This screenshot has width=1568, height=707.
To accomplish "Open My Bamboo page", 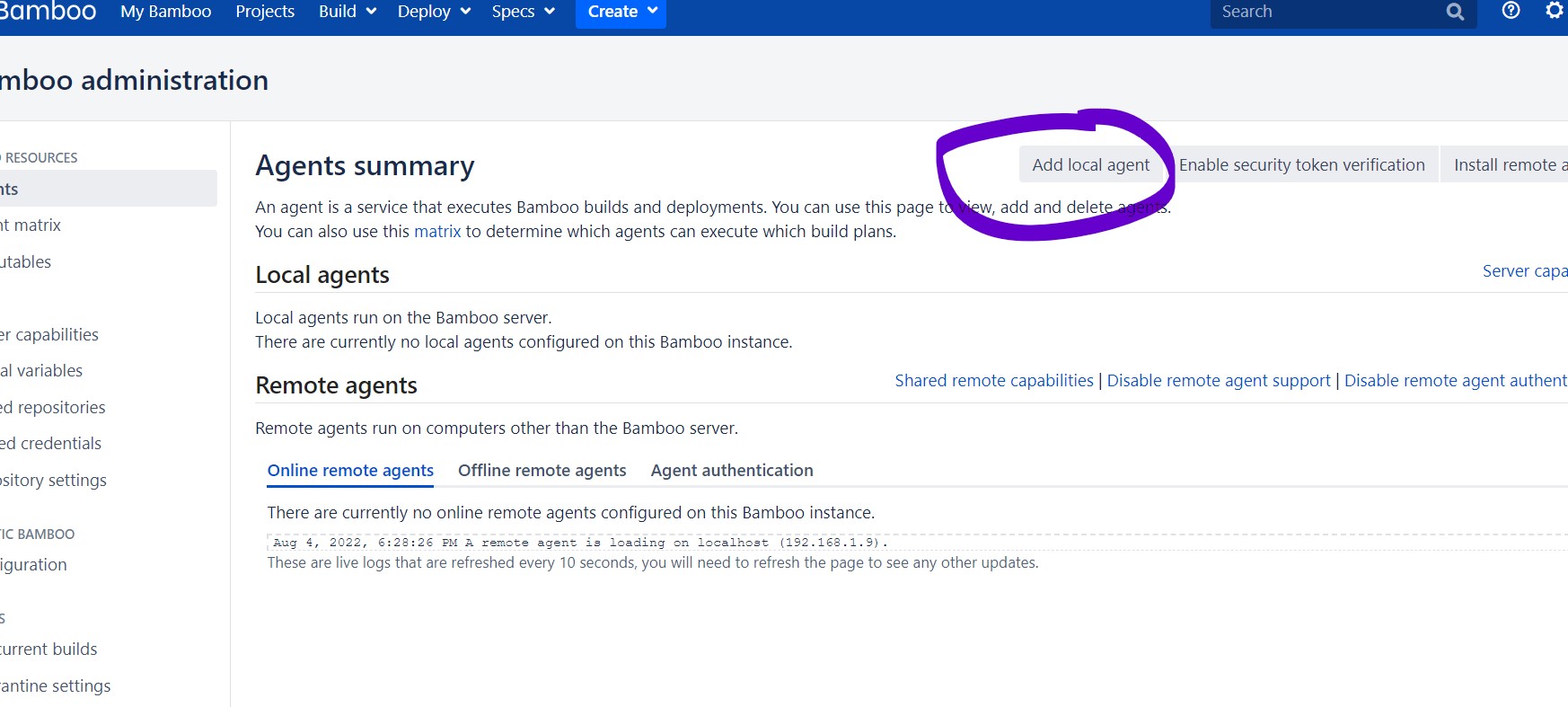I will [166, 12].
